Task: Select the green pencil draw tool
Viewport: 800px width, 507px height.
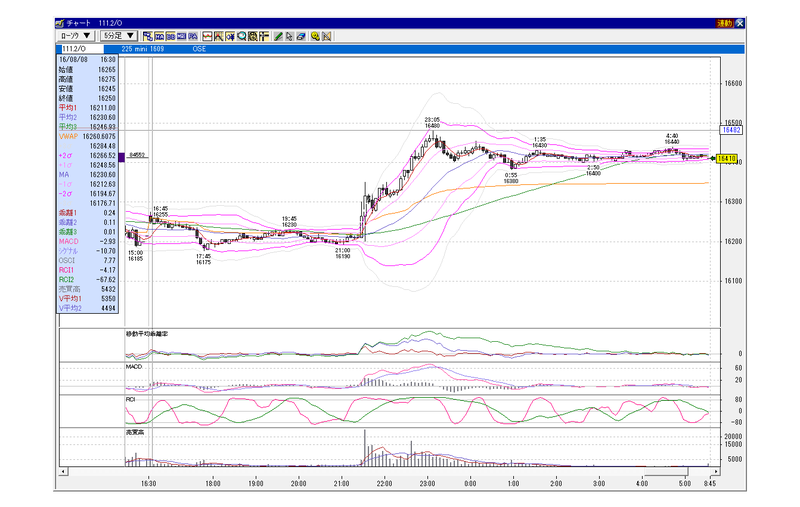Action: tap(278, 36)
